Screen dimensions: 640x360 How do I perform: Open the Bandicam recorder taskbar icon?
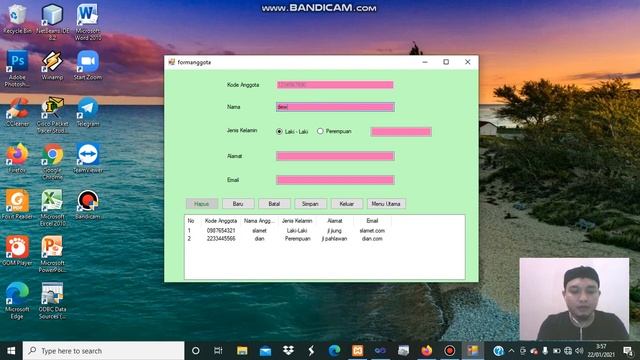[450, 351]
